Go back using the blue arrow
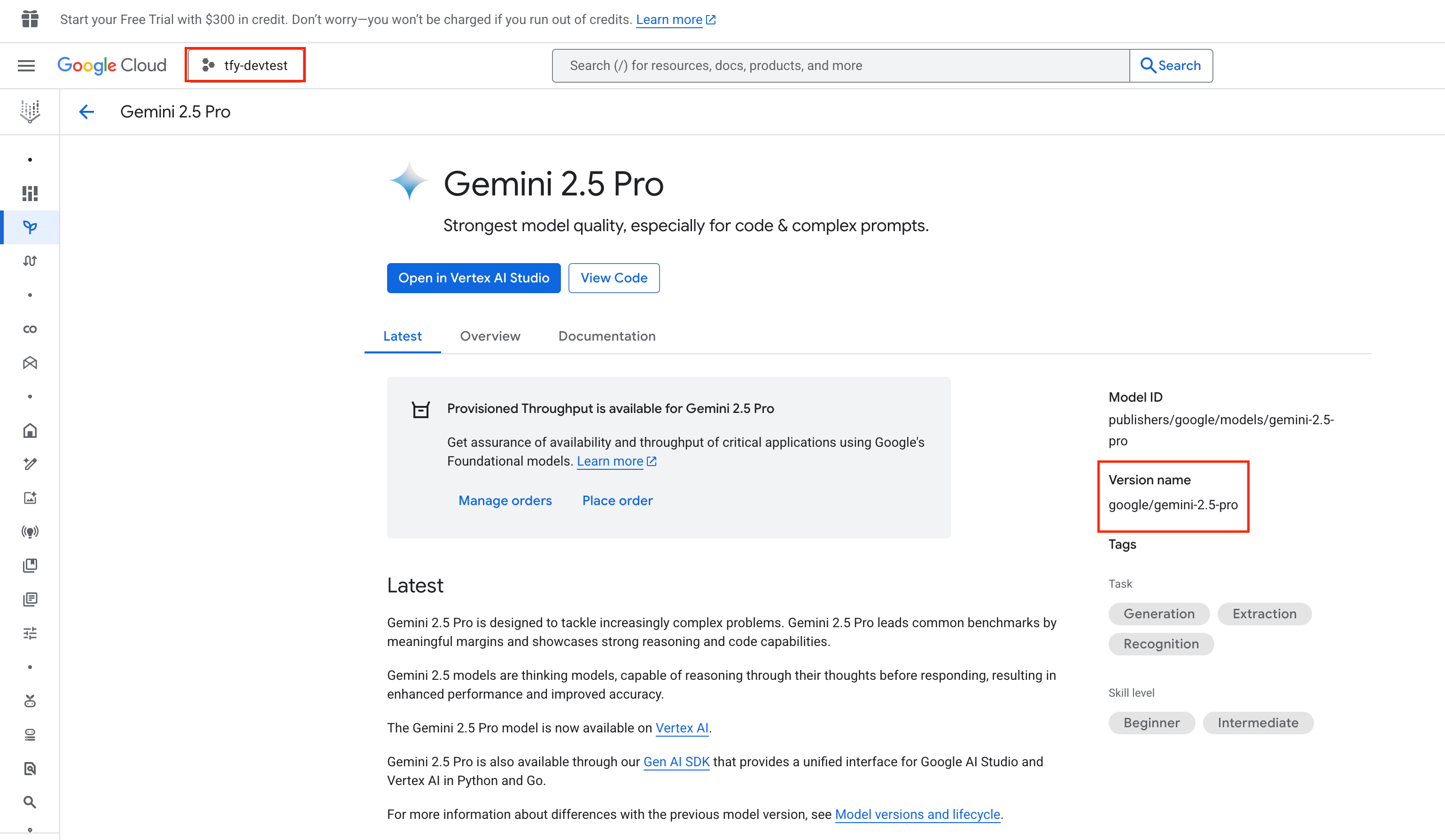This screenshot has width=1445, height=840. point(86,112)
